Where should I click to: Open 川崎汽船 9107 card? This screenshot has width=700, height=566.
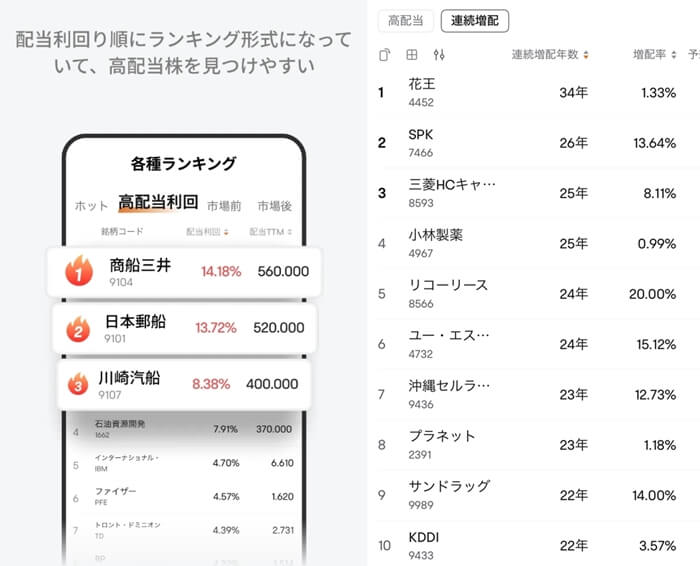(x=183, y=385)
